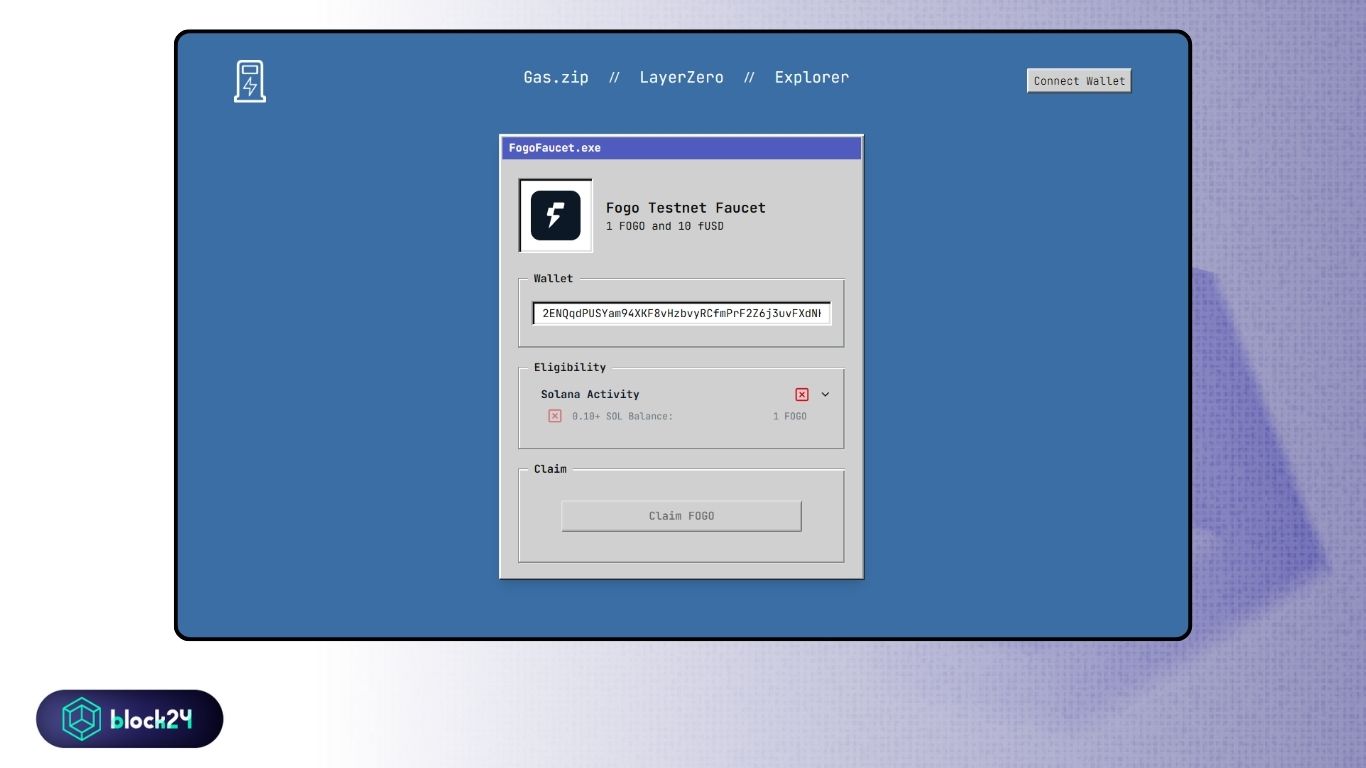This screenshot has height=768, width=1366.
Task: Click the Solana Activity red X status icon
Action: (x=802, y=395)
